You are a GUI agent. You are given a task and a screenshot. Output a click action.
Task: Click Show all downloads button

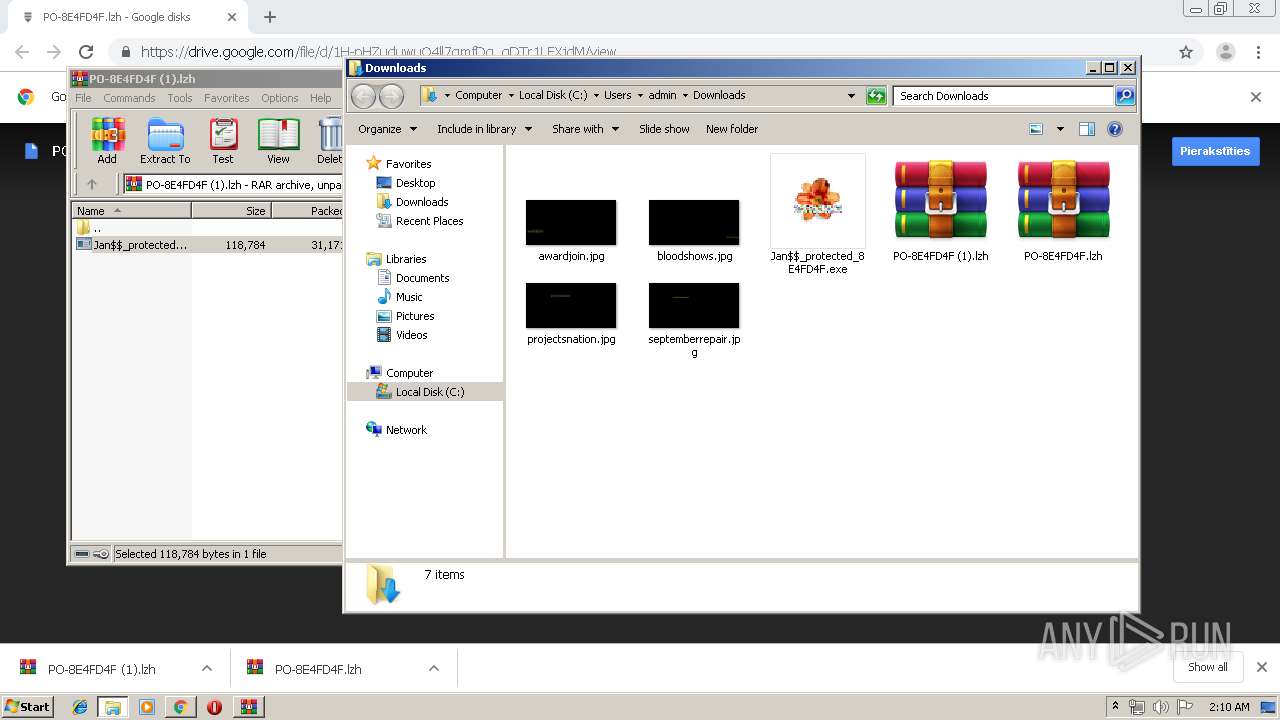[1207, 667]
